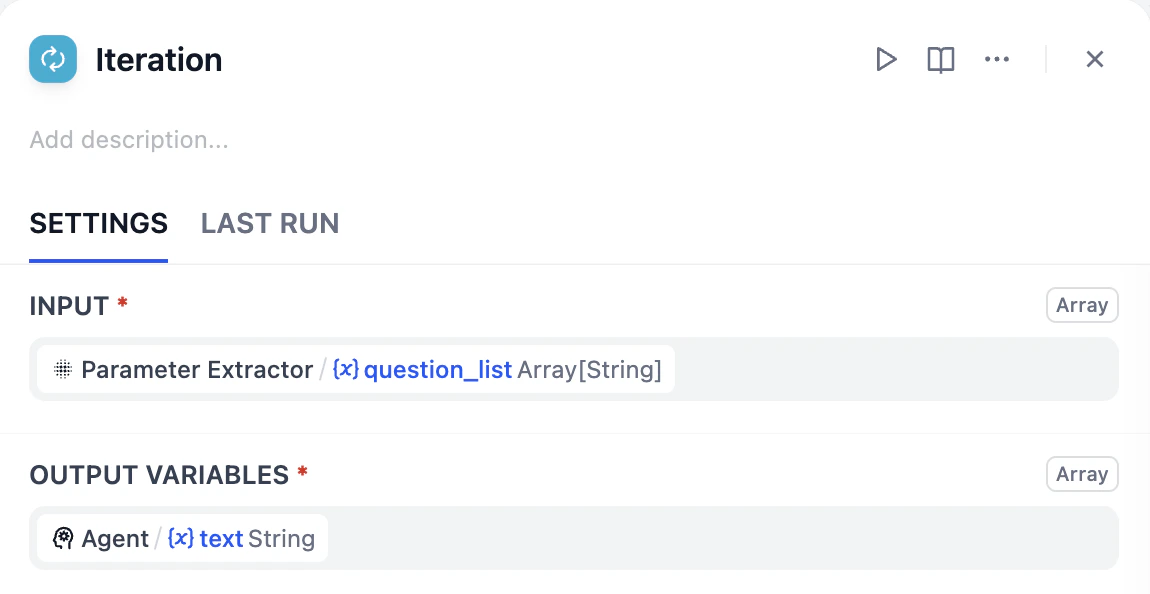Open the Array type selector next to INPUT
1150x594 pixels.
pos(1082,305)
